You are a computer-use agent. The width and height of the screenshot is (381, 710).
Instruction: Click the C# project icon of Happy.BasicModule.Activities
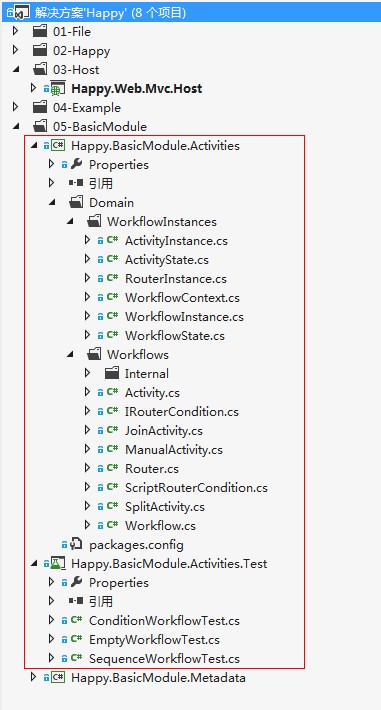point(58,145)
